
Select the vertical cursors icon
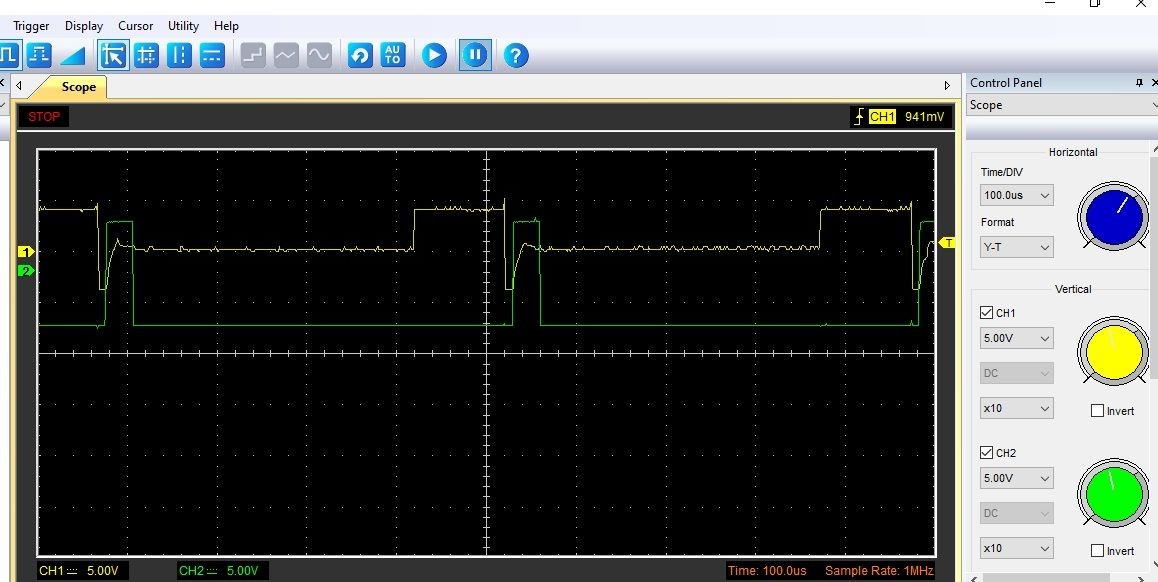coord(179,55)
